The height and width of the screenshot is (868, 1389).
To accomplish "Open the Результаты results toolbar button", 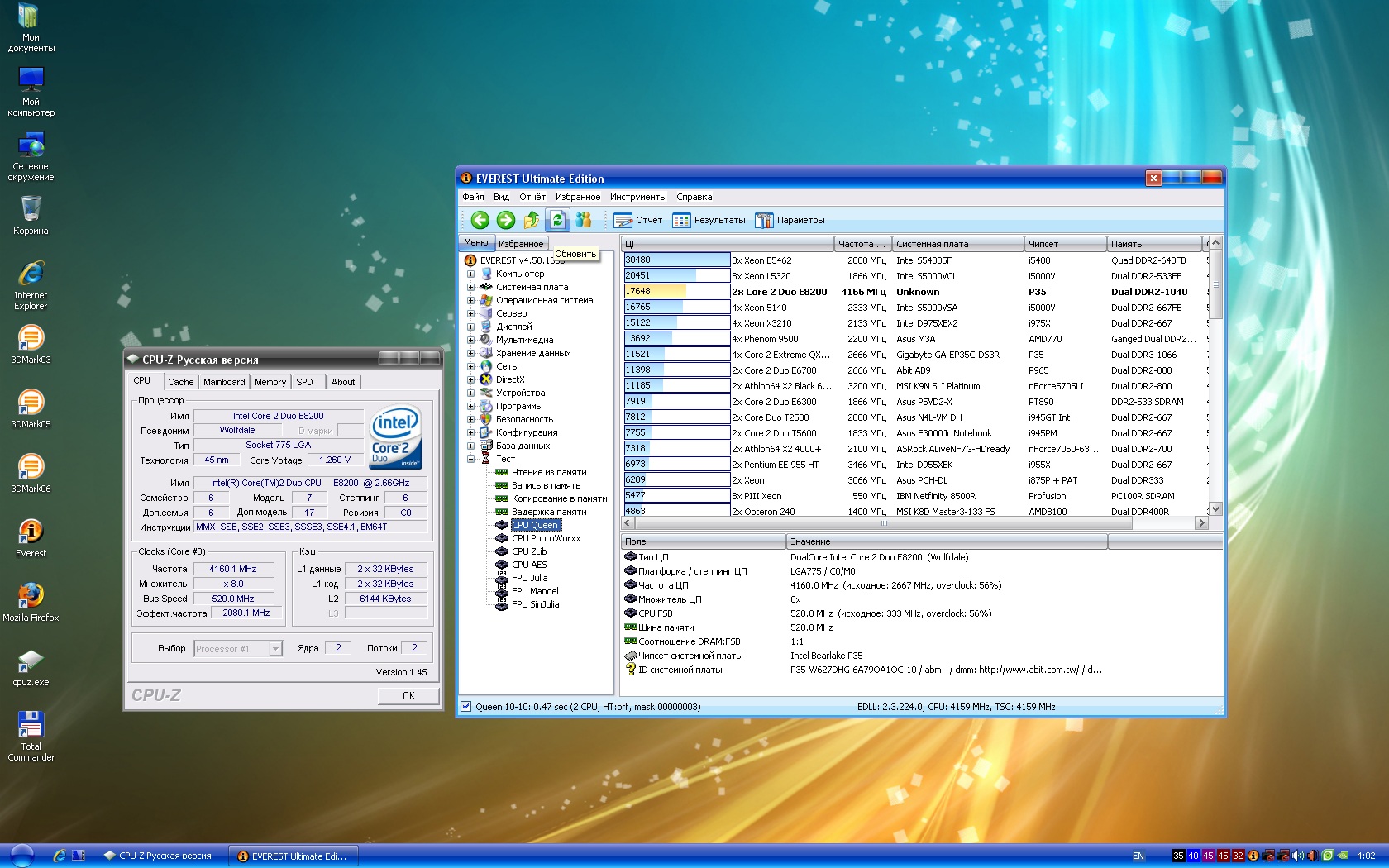I will coord(709,220).
